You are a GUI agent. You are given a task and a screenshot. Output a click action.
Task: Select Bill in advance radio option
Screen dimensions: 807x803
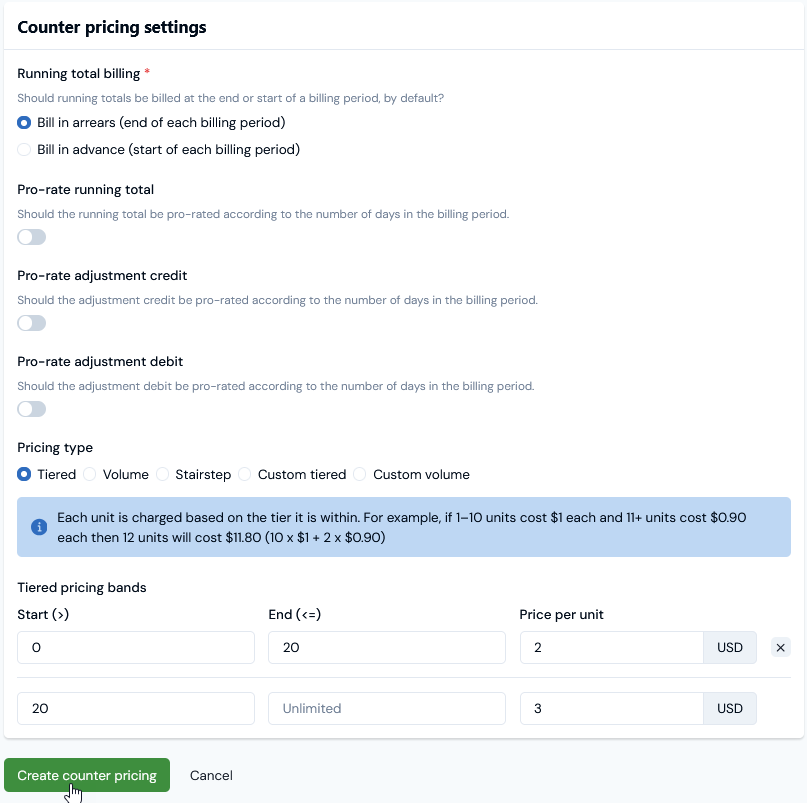pos(24,149)
